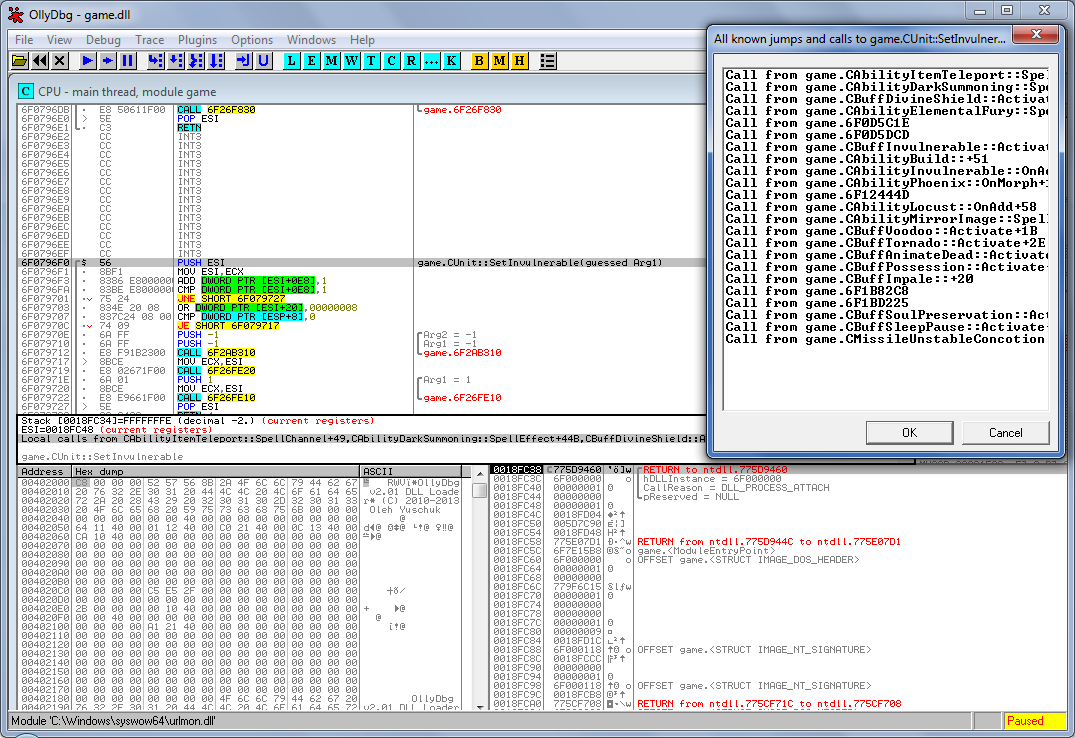Image resolution: width=1075 pixels, height=738 pixels.
Task: Execute till user code with U icon
Action: 263,61
